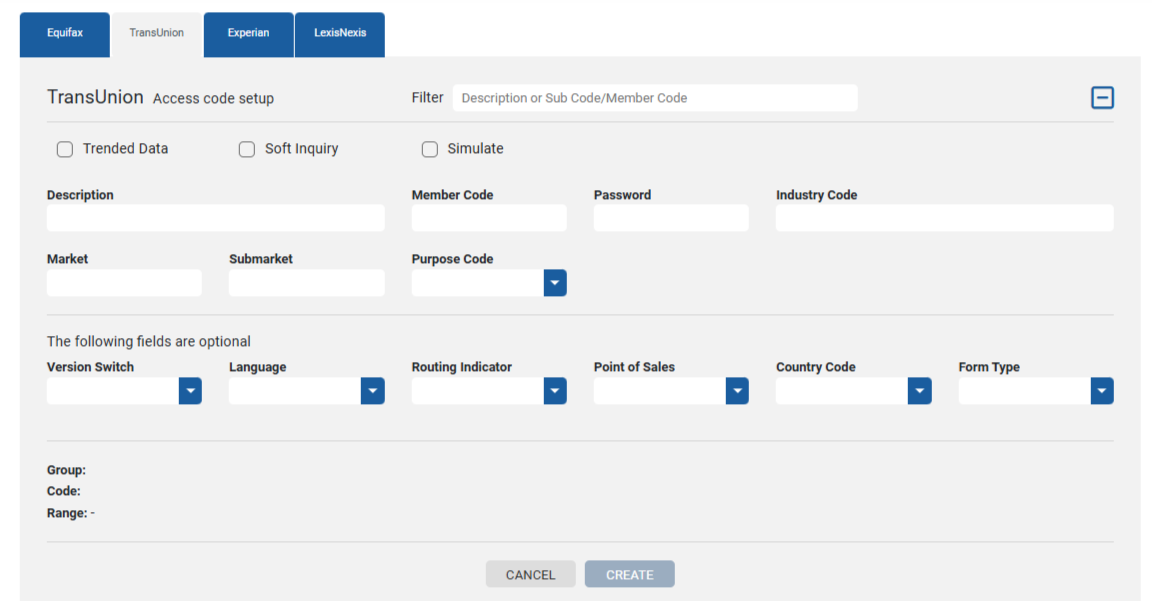Select the TransUnion tab
This screenshot has height=601, width=1152.
click(x=156, y=34)
